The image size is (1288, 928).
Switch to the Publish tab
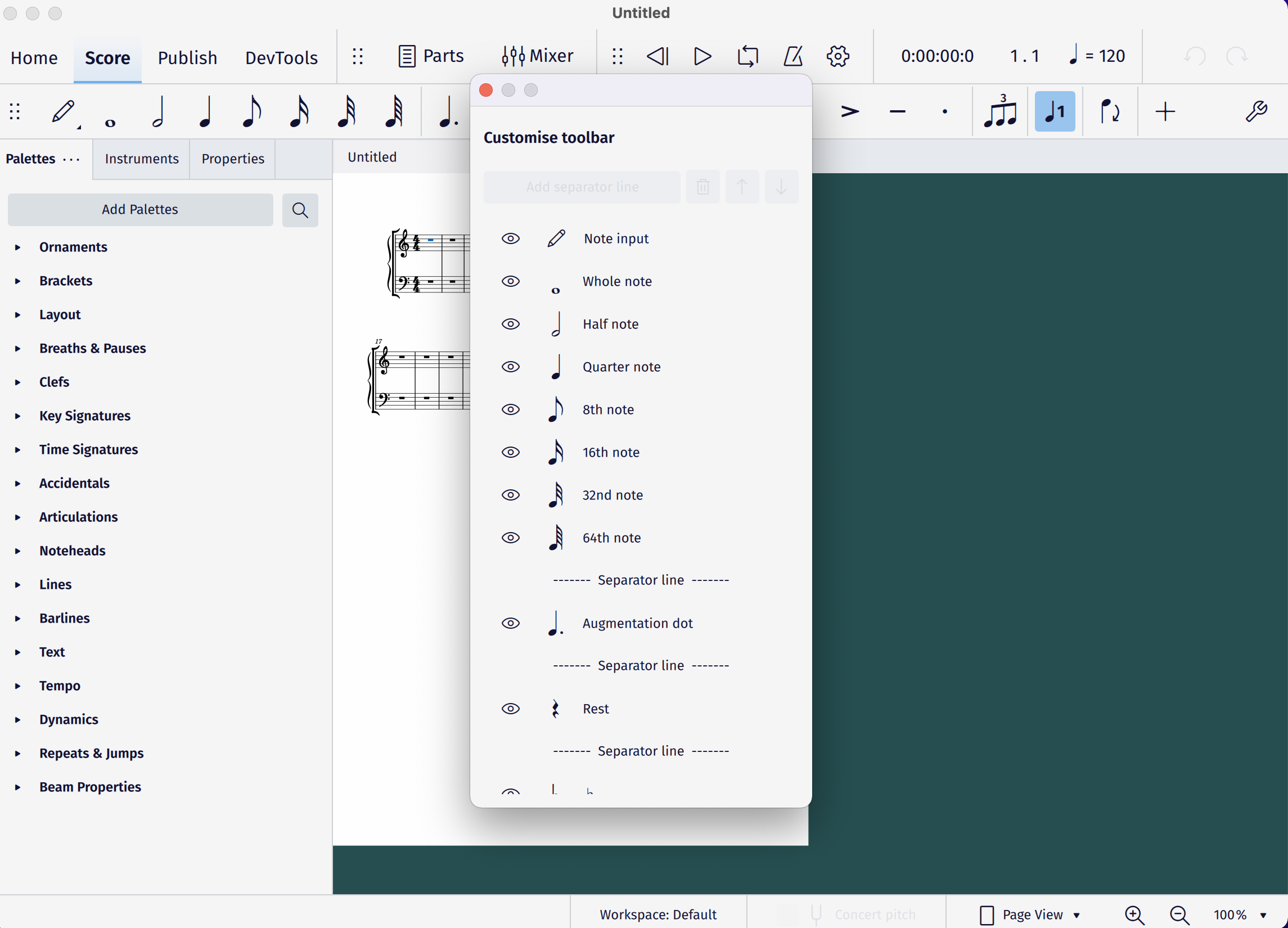coord(187,57)
